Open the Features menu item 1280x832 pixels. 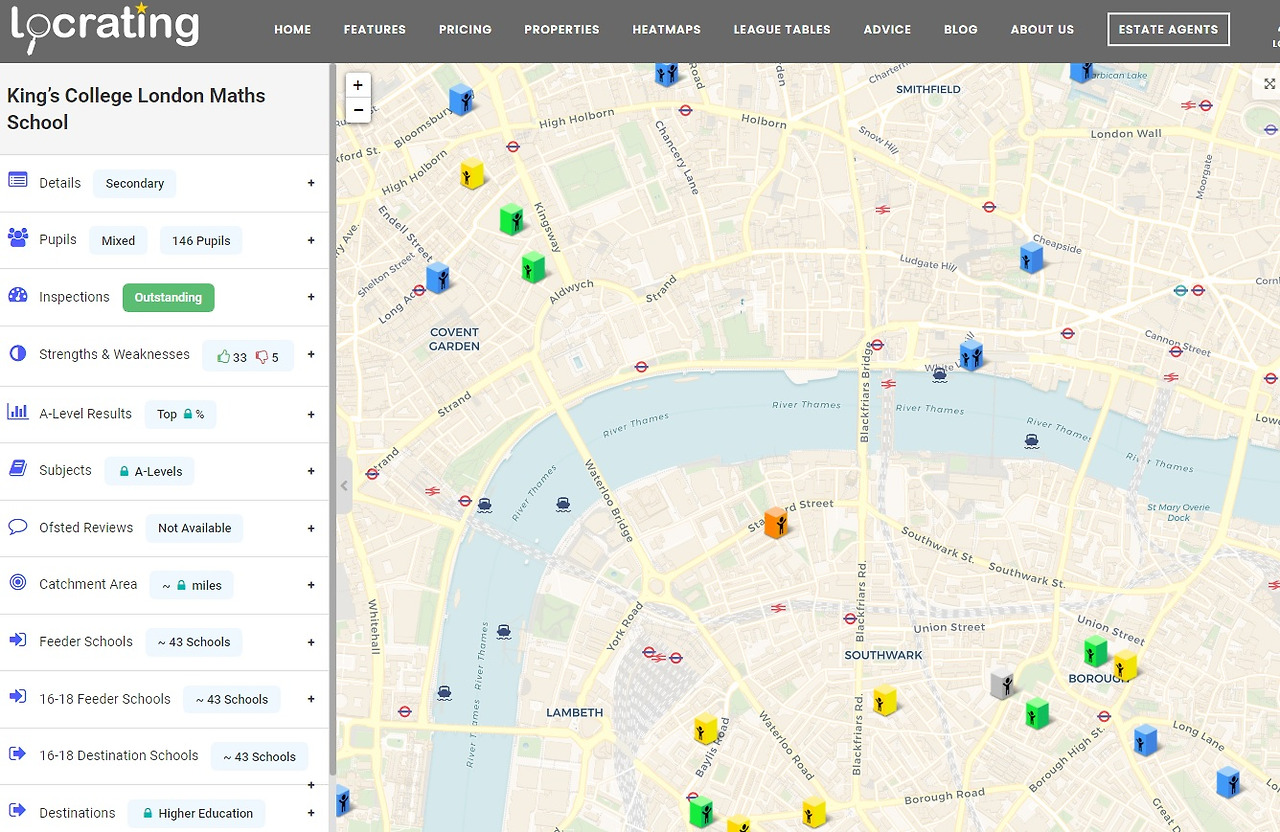click(x=375, y=29)
